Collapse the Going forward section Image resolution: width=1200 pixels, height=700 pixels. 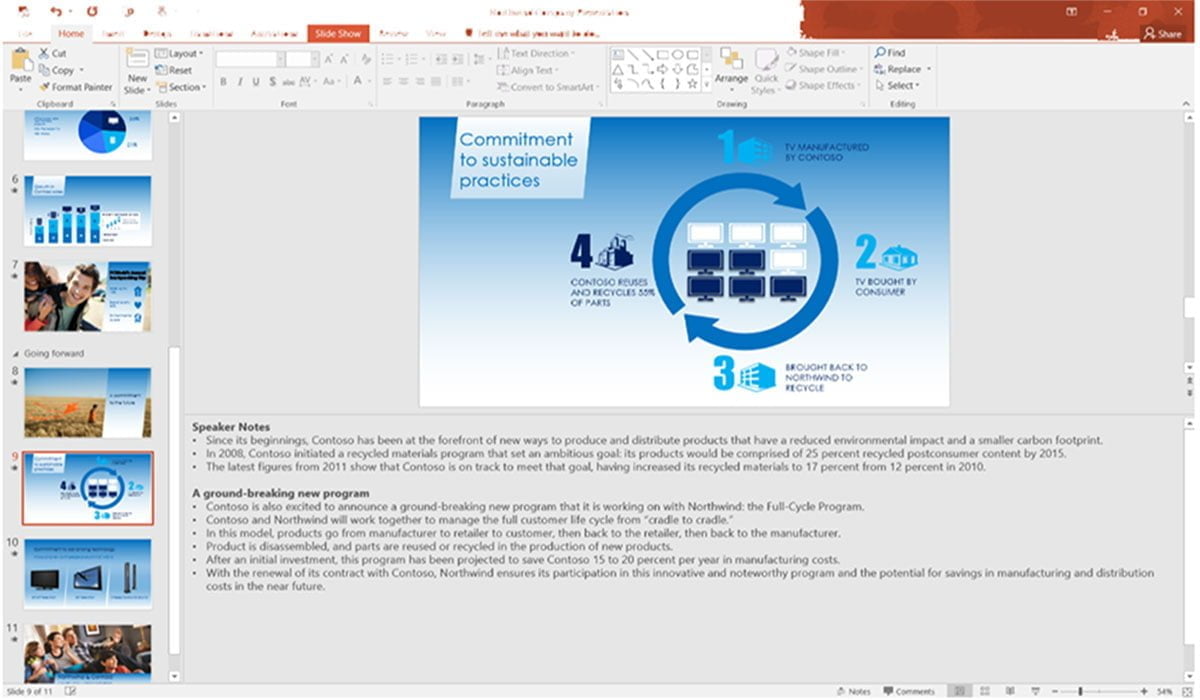(x=15, y=353)
